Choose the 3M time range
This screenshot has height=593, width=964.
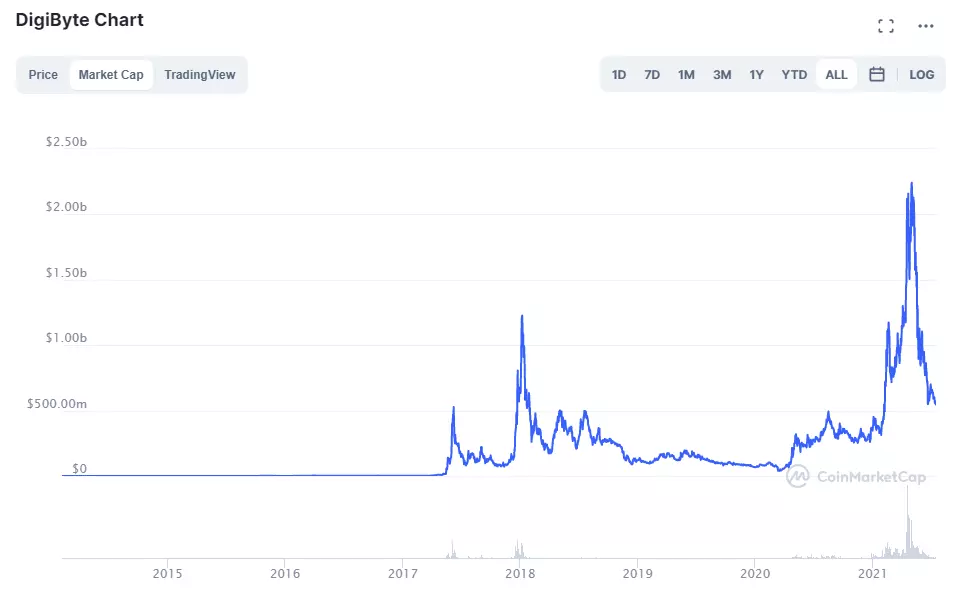click(x=722, y=74)
